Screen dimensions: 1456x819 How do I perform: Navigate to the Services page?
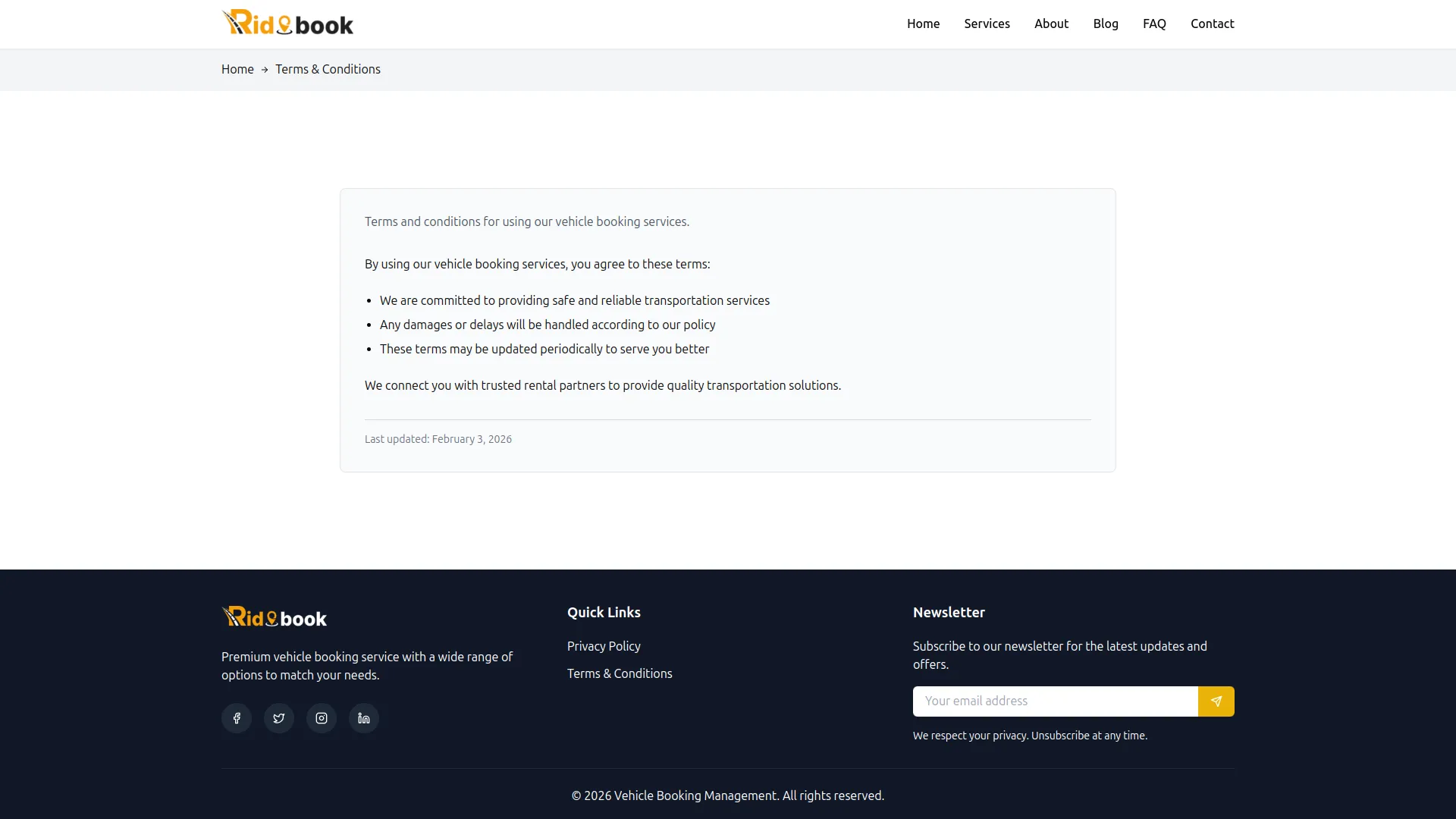pos(987,24)
